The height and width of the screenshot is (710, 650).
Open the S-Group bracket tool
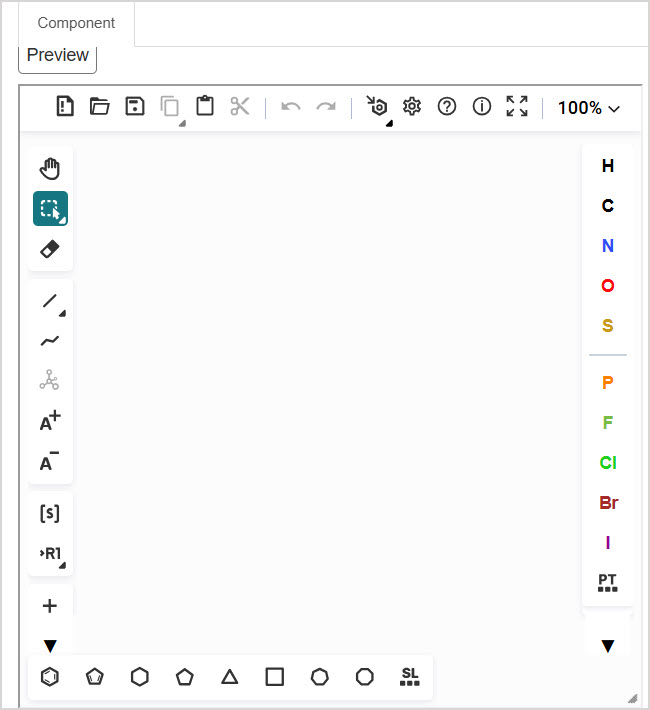[x=50, y=513]
